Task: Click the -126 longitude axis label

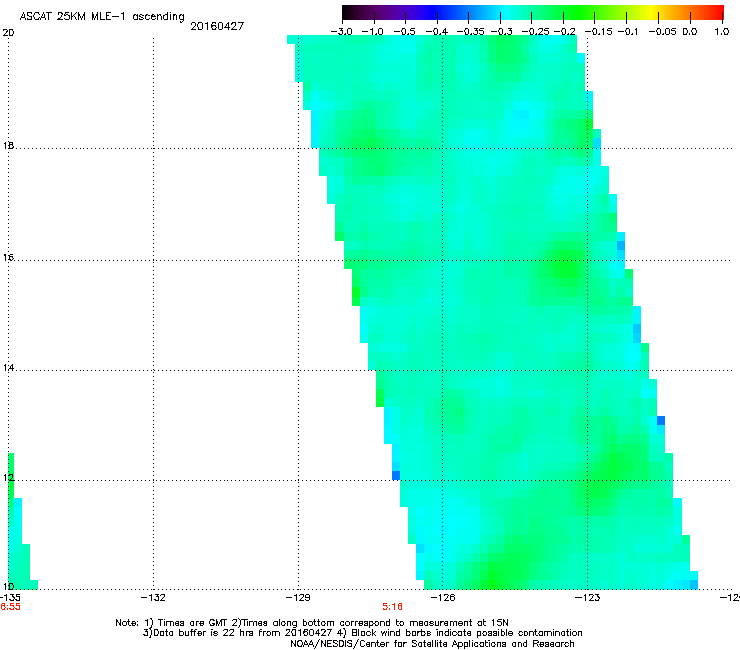Action: pyautogui.click(x=443, y=598)
